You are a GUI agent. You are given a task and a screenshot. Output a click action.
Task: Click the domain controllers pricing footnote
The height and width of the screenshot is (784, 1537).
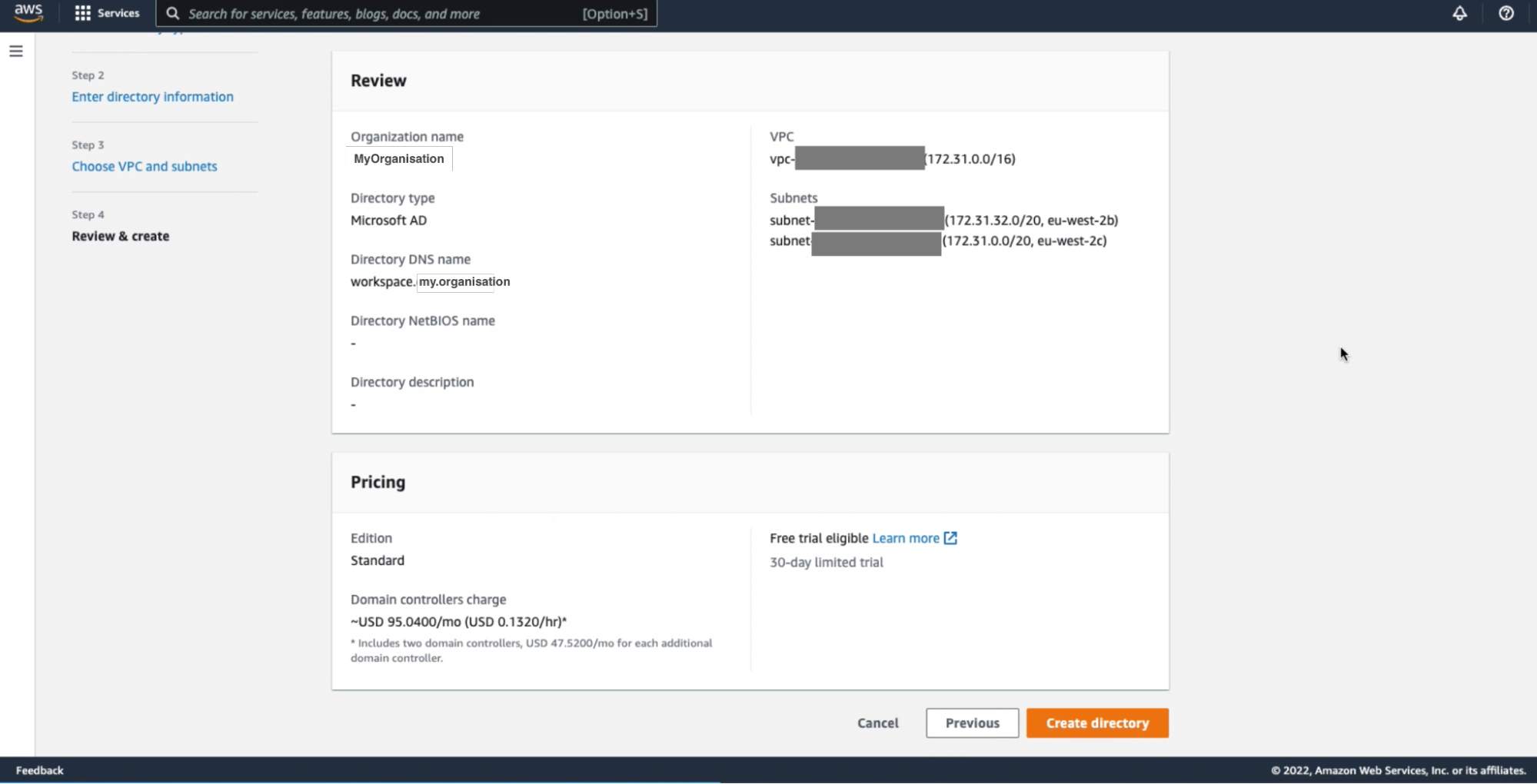tap(531, 650)
